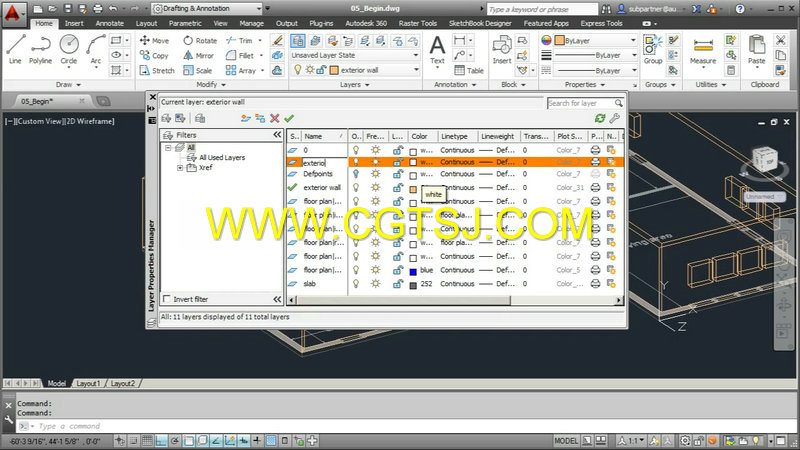Click the ViewCube in drawing area

click(x=765, y=159)
